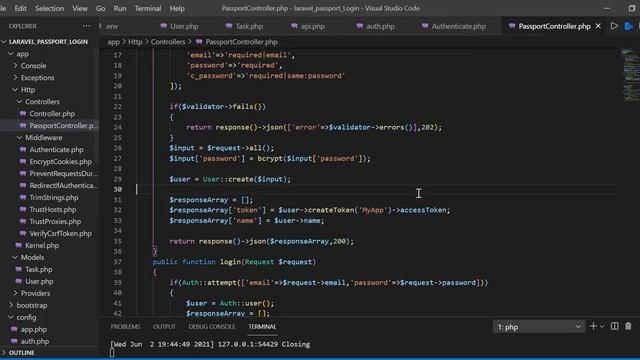The image size is (640, 360).
Task: Open the Selection menu
Action: [49, 8]
